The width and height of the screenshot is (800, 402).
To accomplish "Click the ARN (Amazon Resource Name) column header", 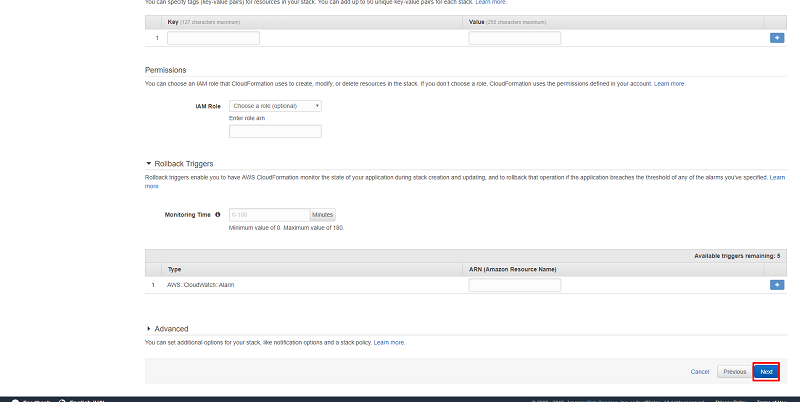I will point(513,269).
